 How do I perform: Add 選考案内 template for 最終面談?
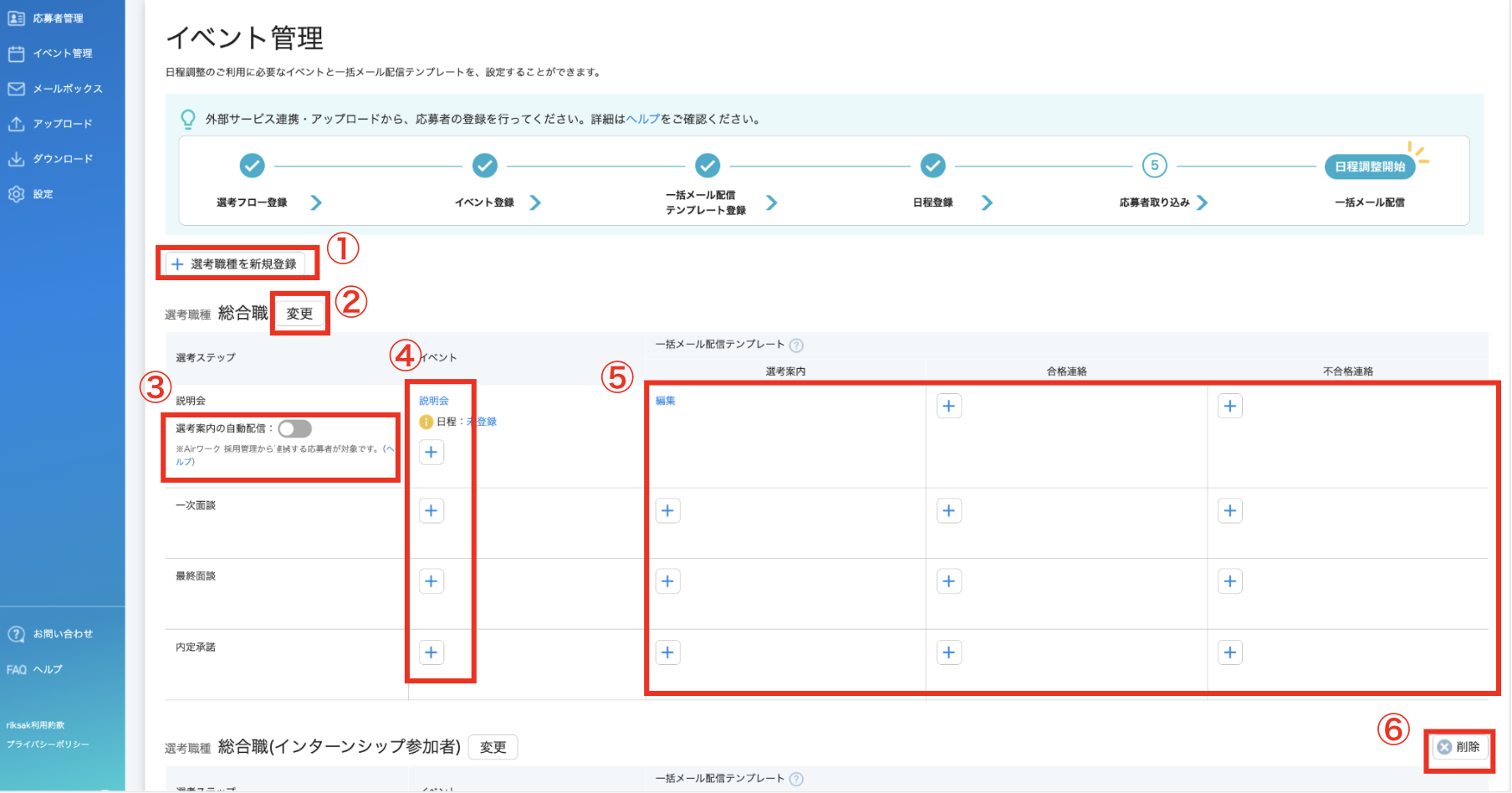(x=668, y=581)
